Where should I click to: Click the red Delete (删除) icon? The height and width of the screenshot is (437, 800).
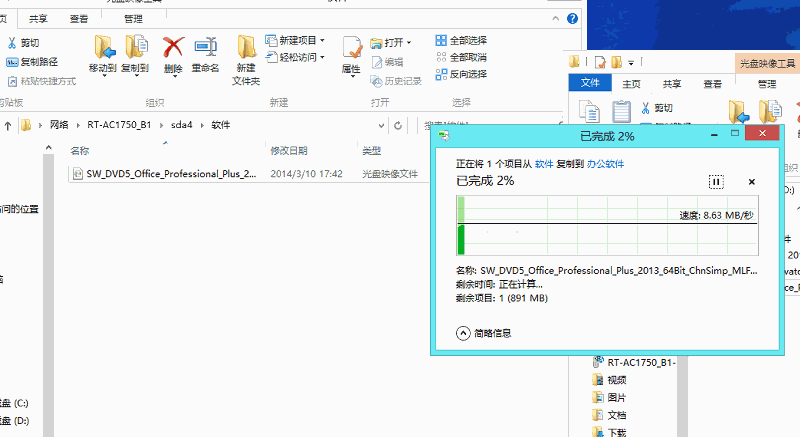173,47
